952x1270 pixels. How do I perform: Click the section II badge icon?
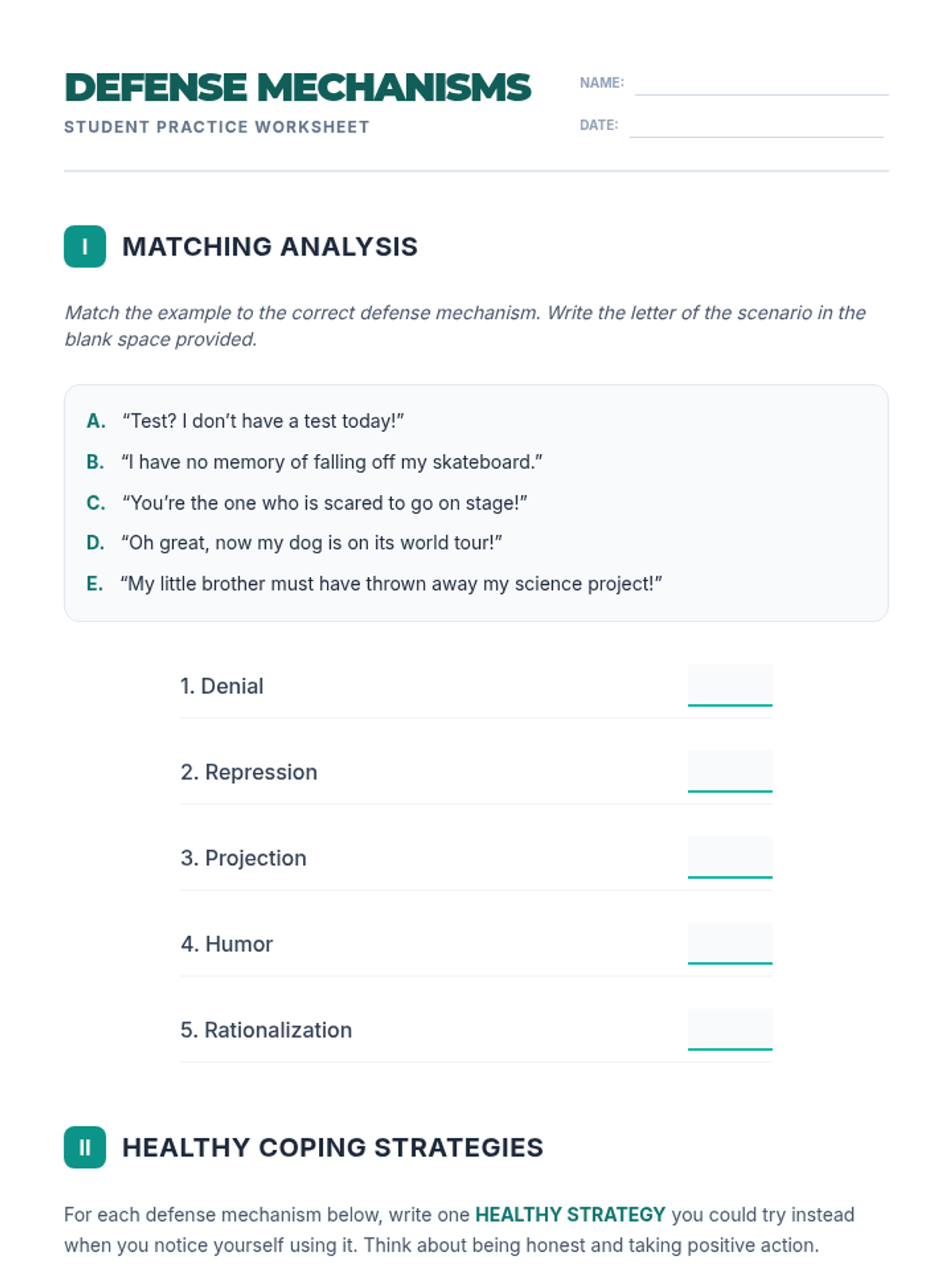[85, 1147]
